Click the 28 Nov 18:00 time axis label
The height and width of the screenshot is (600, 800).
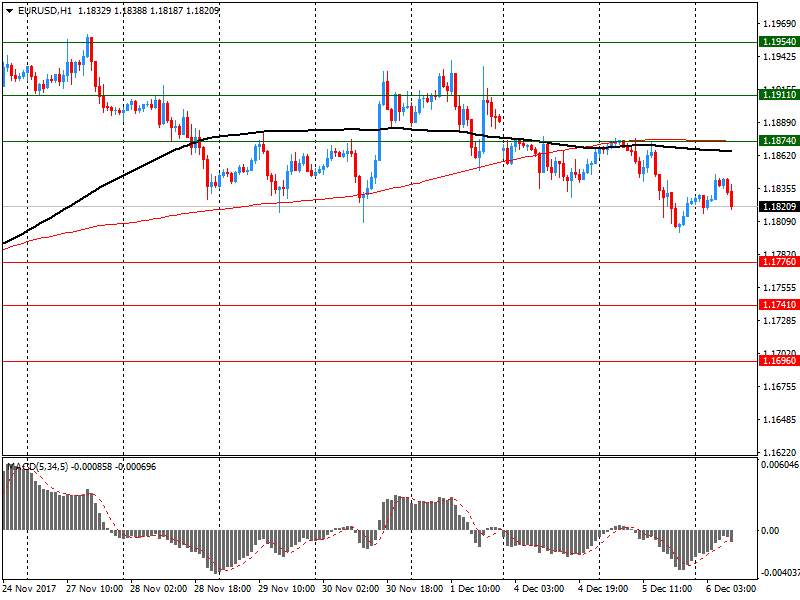[222, 589]
